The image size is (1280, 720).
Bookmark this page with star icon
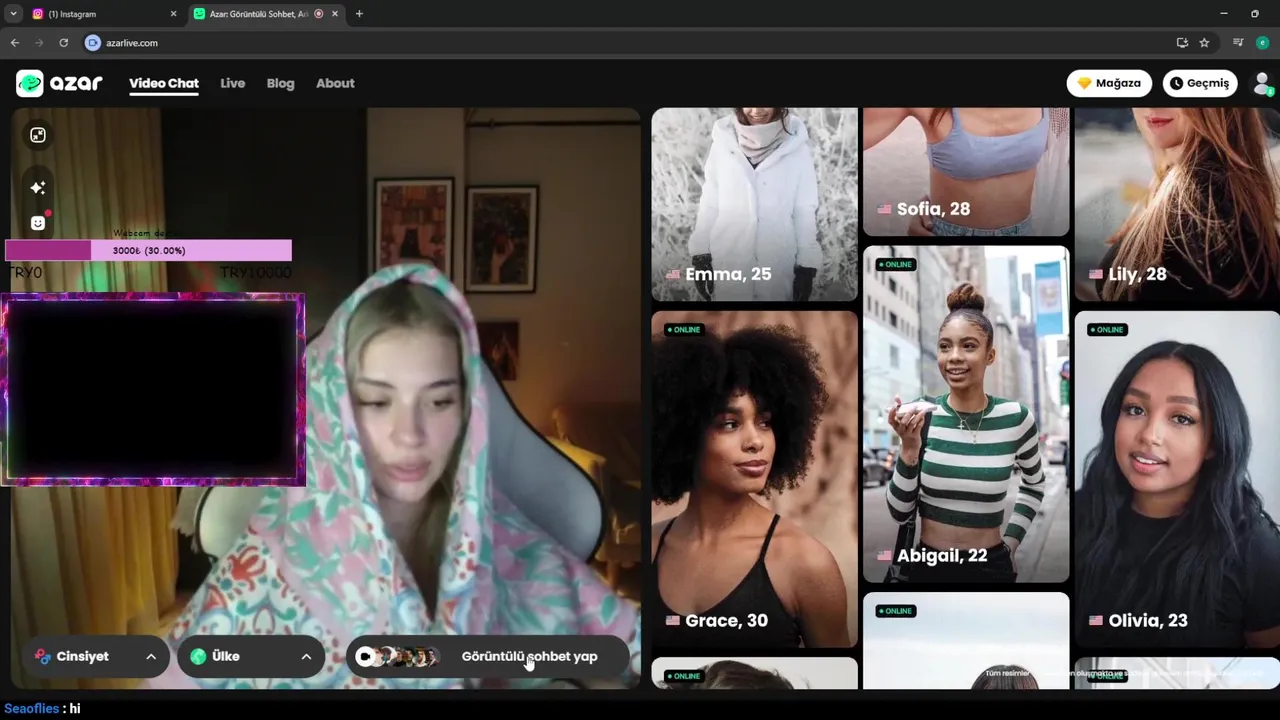[1204, 43]
